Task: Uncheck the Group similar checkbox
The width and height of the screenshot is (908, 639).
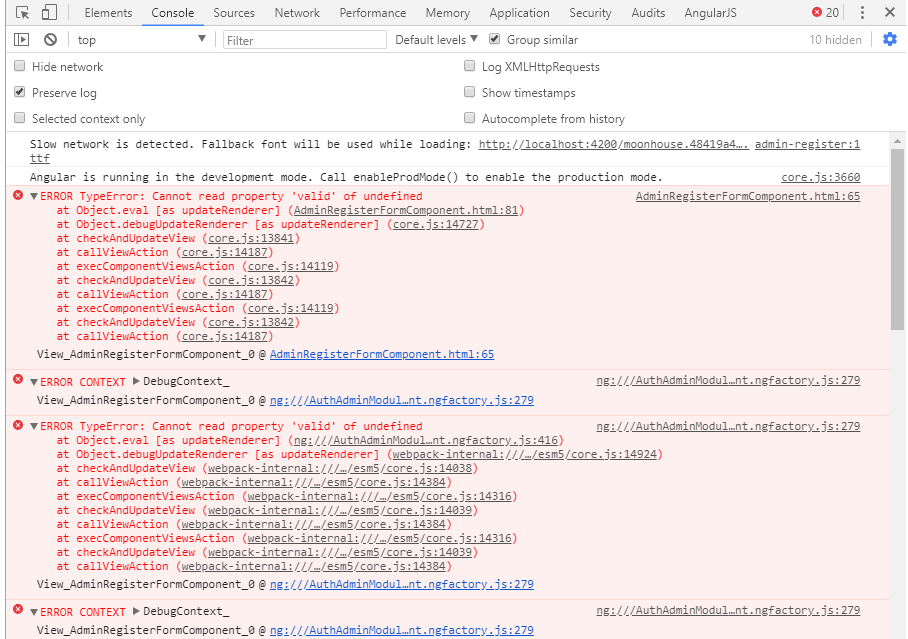Action: click(495, 39)
